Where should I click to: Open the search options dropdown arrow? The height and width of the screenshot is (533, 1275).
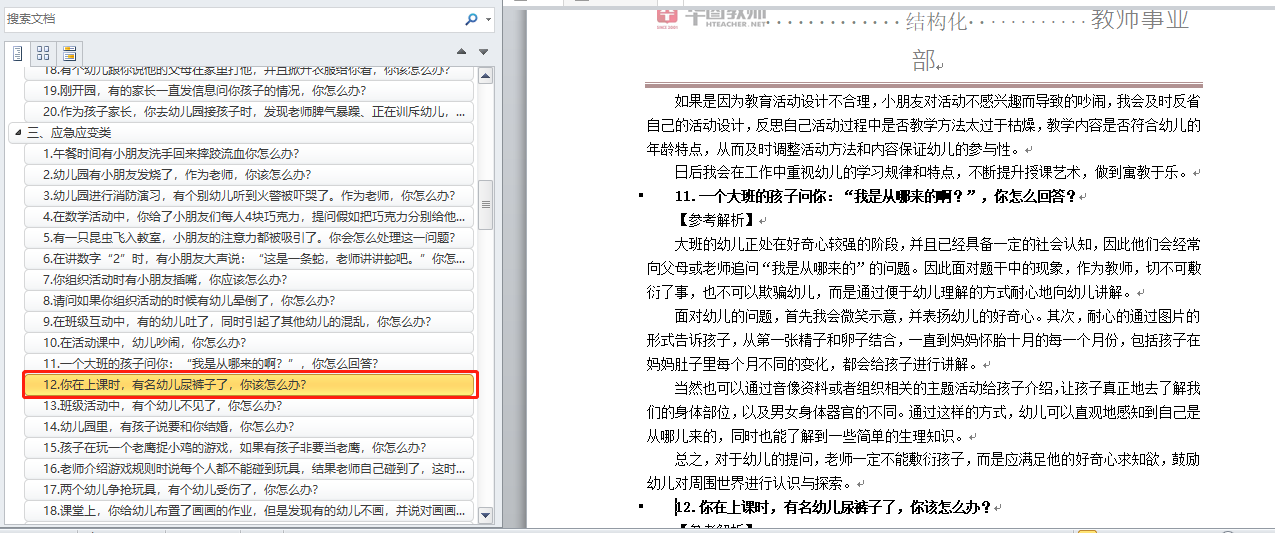pyautogui.click(x=488, y=20)
